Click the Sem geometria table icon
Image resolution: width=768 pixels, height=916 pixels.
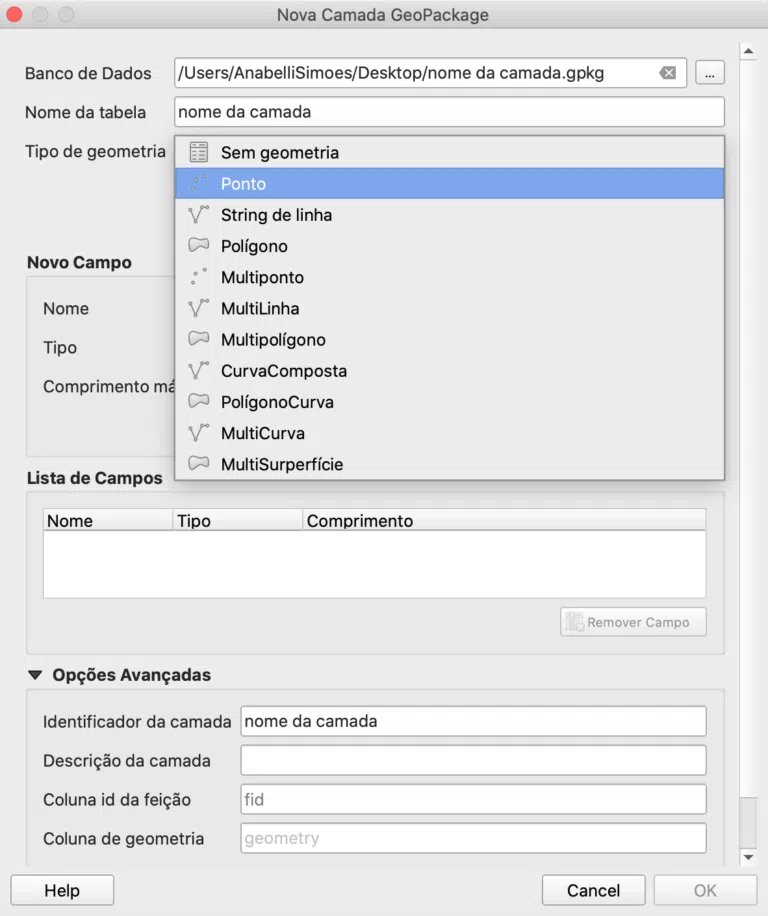(199, 152)
